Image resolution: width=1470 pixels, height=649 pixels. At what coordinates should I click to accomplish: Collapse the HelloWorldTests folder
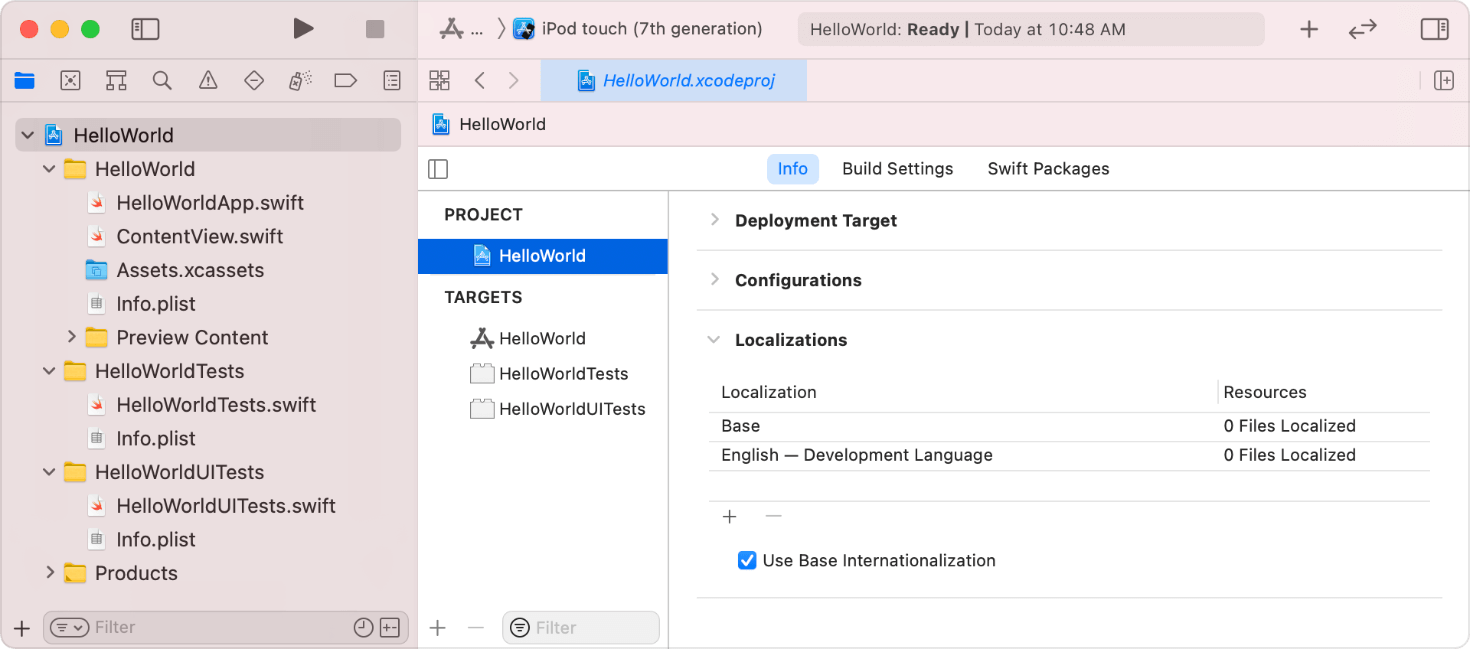49,371
